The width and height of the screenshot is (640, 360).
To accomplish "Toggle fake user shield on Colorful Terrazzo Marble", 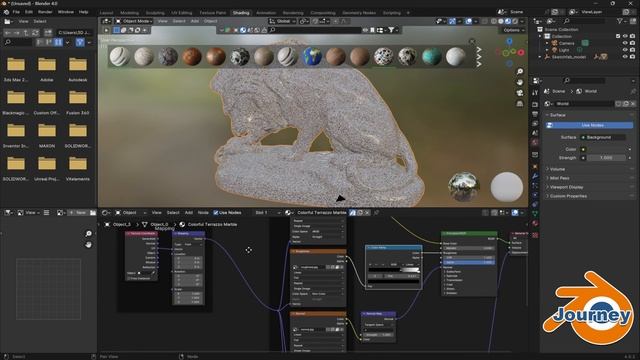I will (x=353, y=213).
